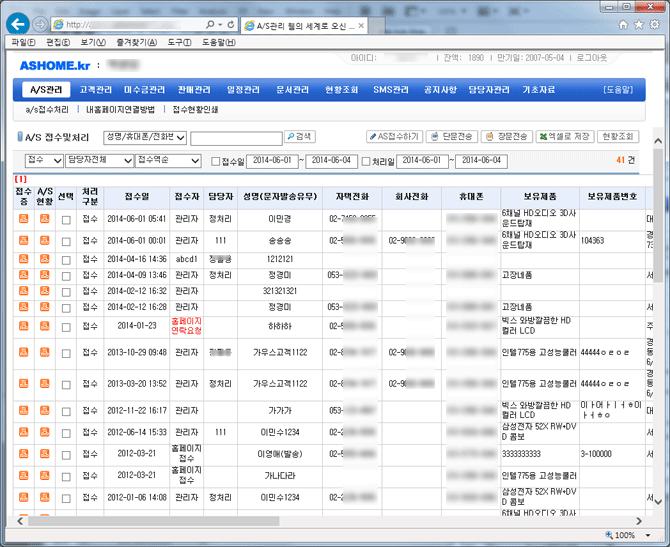Expand the address bar search dropdown arrow
This screenshot has width=670, height=547.
220,25
